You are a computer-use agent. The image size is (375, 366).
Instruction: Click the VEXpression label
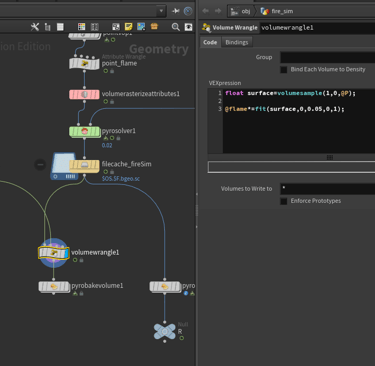pos(225,83)
